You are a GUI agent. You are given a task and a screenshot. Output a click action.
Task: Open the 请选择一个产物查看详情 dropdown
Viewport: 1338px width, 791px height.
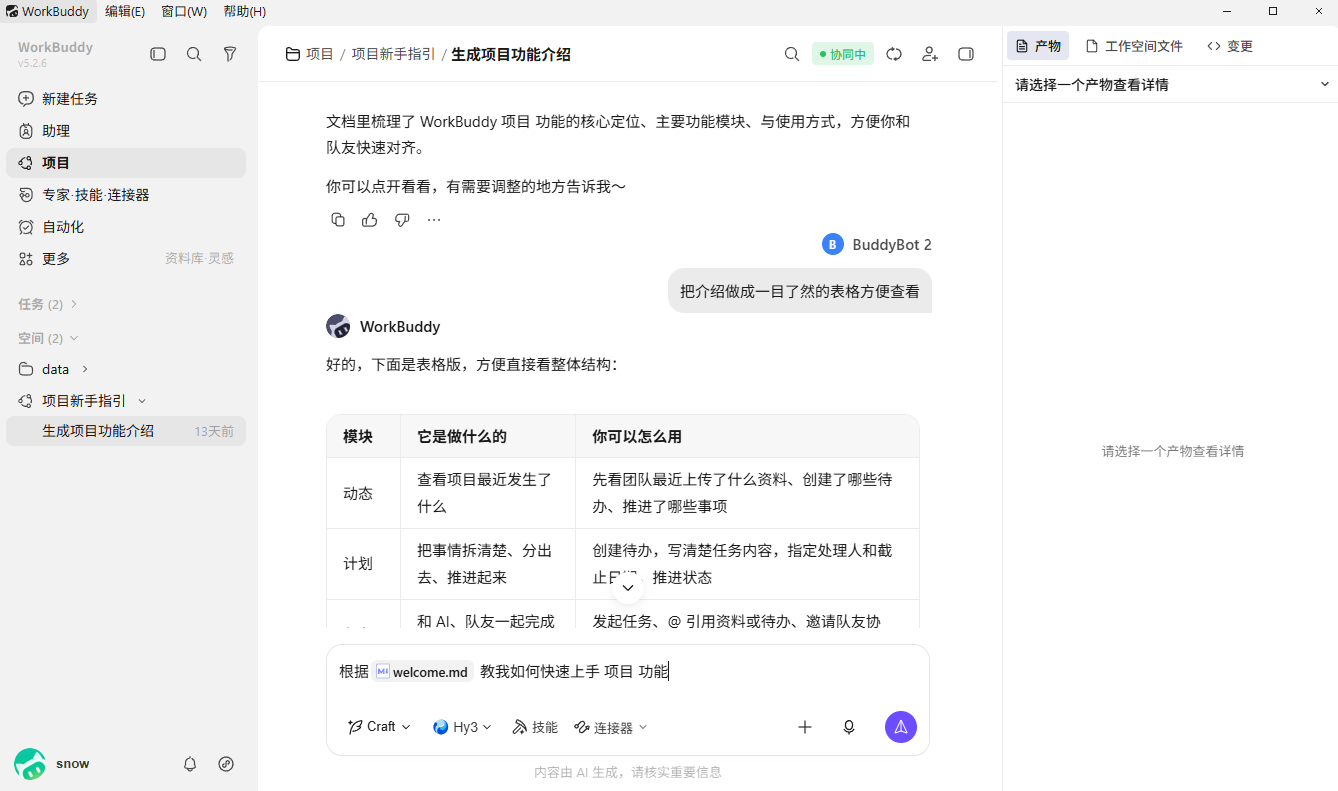pyautogui.click(x=1171, y=85)
